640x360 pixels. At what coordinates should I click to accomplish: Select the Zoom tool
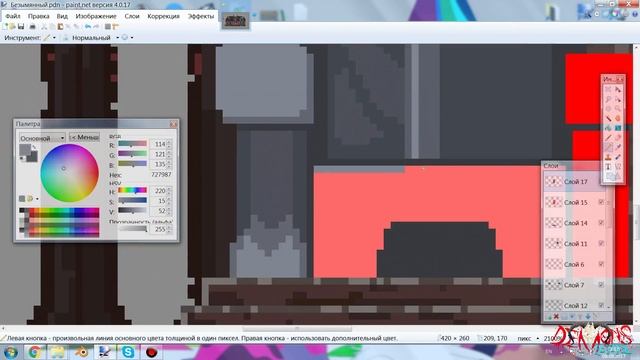618,109
